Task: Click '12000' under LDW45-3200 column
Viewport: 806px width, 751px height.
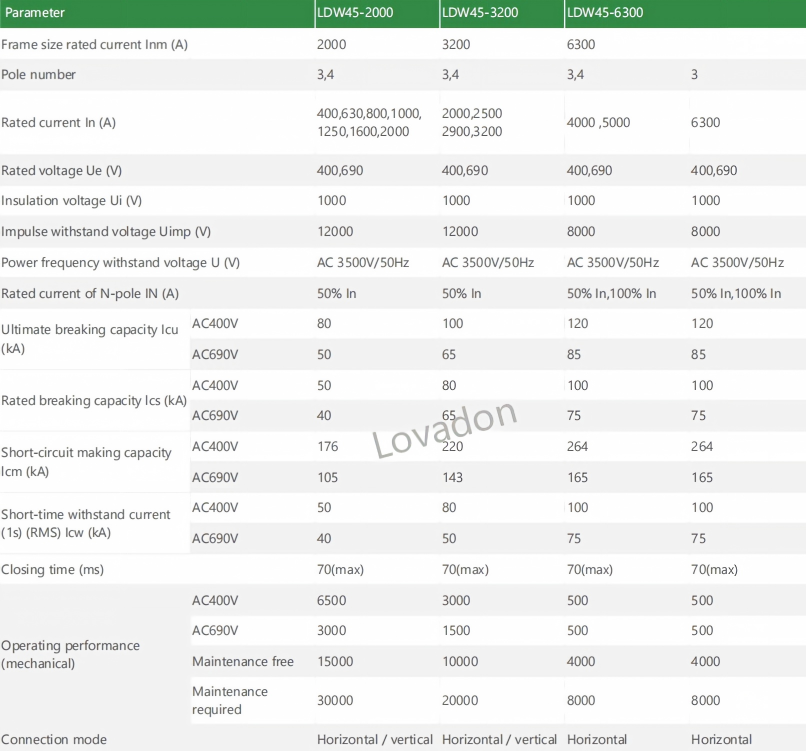Action: tap(460, 231)
